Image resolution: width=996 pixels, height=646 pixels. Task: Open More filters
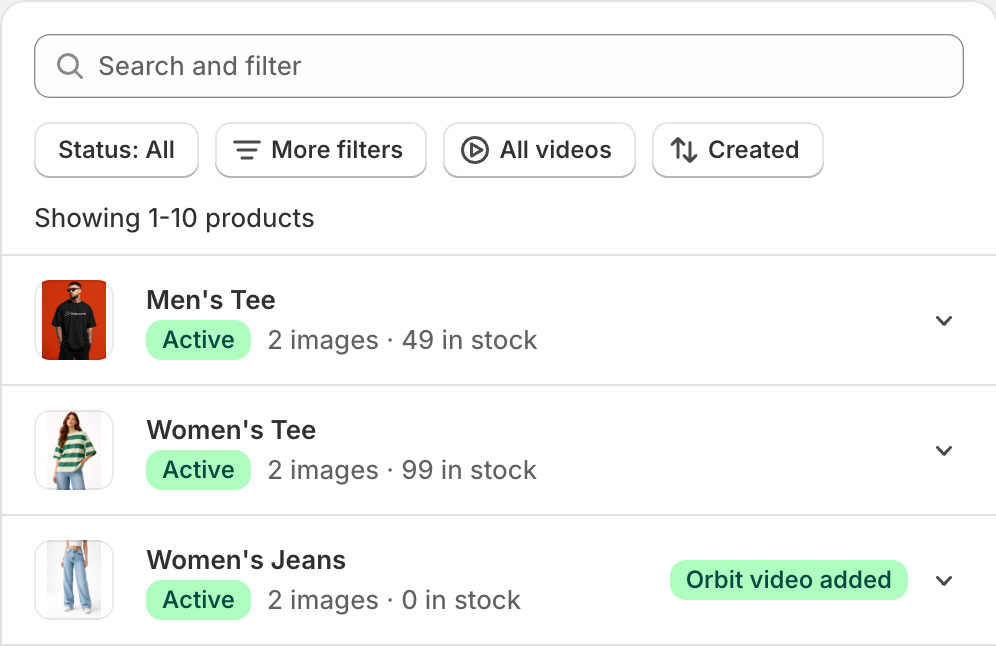[x=321, y=150]
